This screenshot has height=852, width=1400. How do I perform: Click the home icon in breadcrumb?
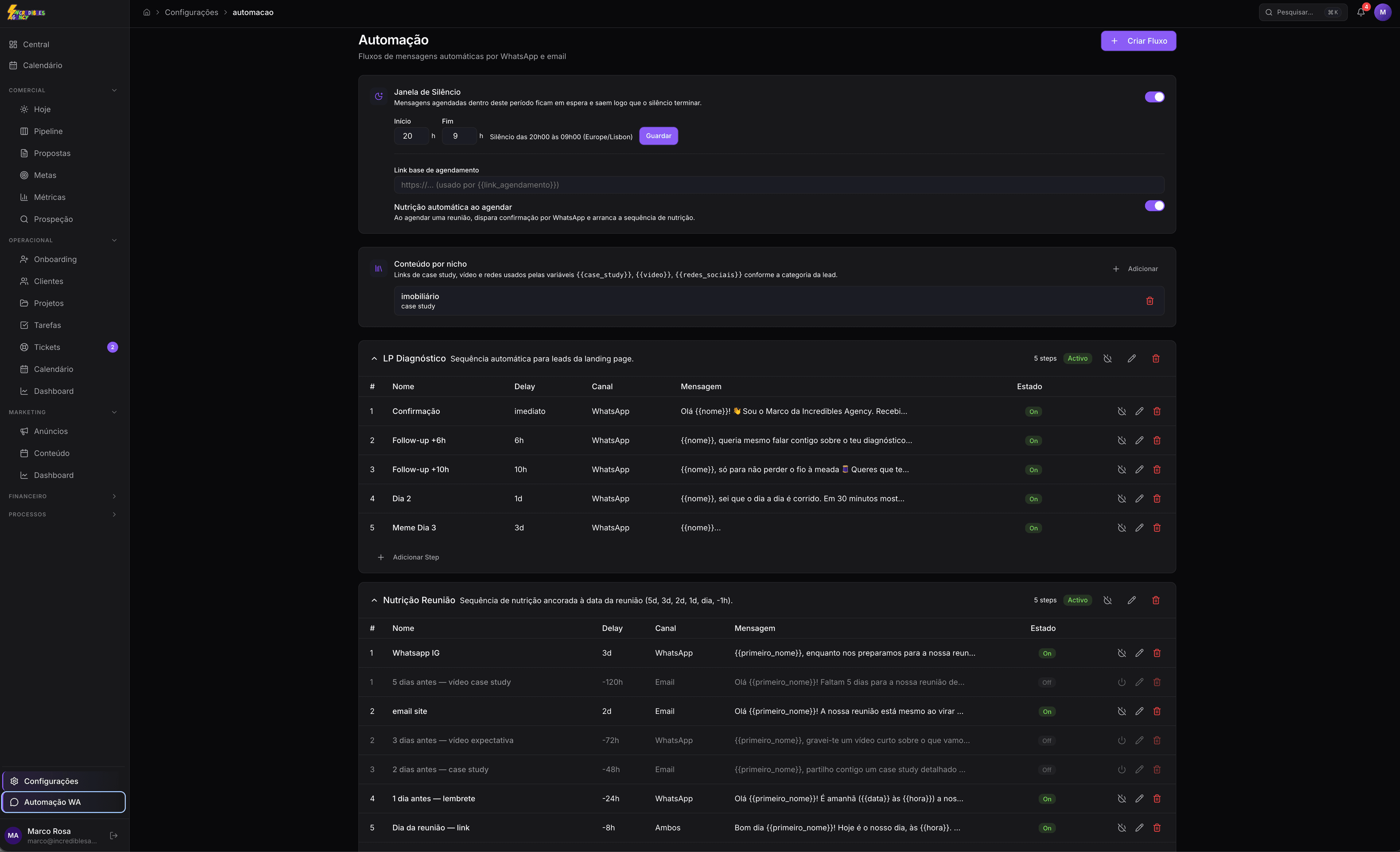click(x=147, y=12)
